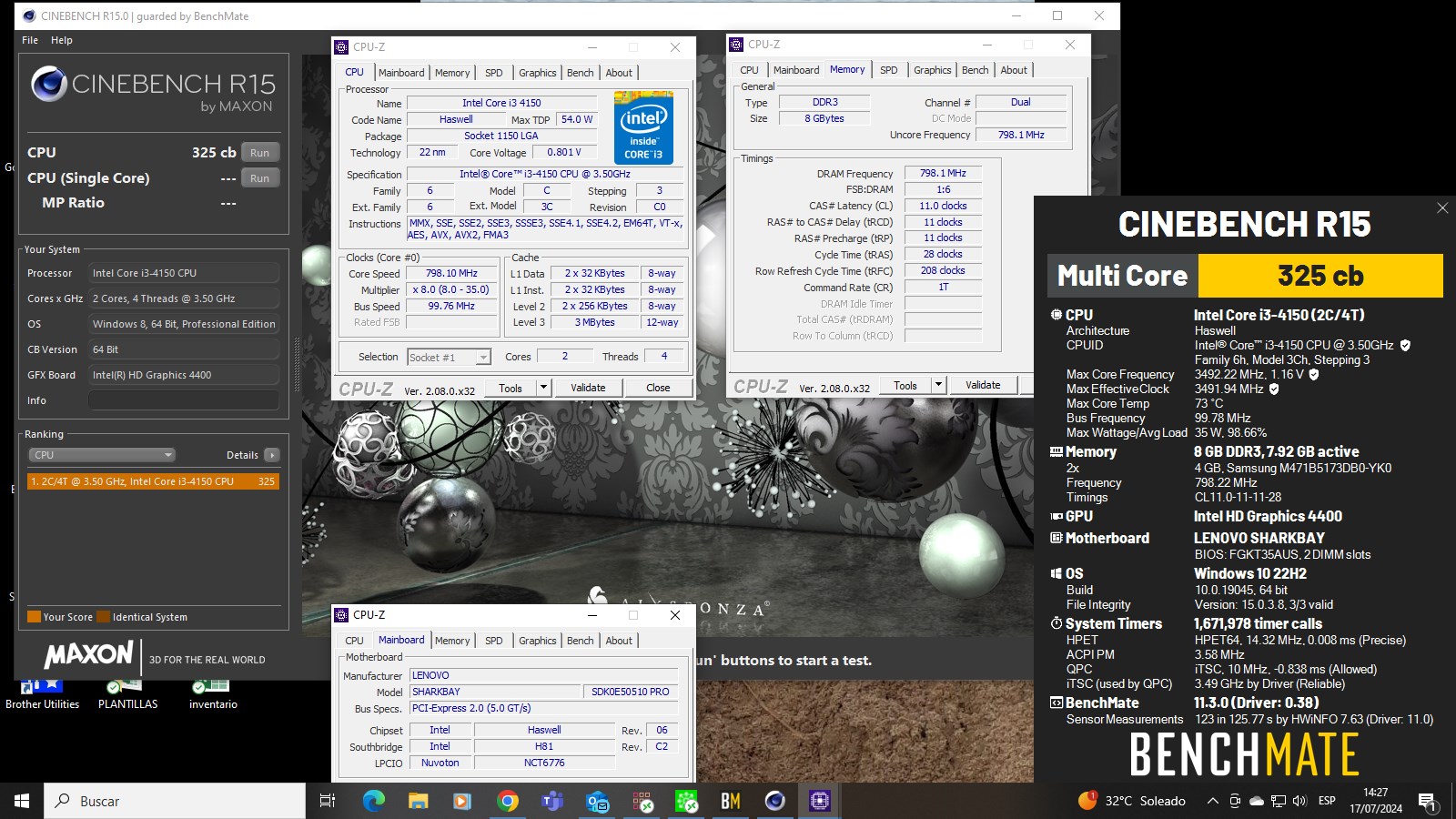
Task: Click Tools button in CPU tab CPU-Z window
Action: pos(511,388)
